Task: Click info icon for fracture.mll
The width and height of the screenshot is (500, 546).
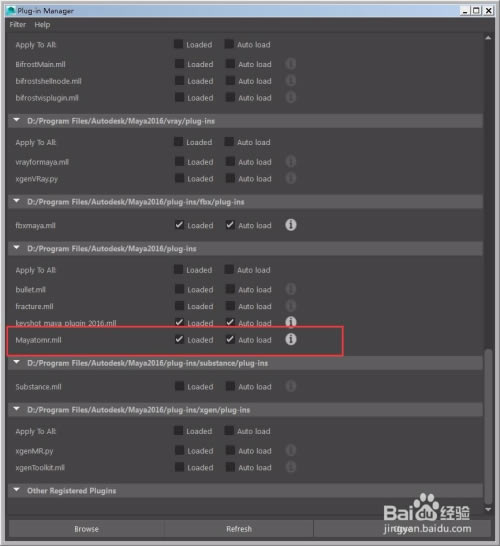Action: pos(291,306)
